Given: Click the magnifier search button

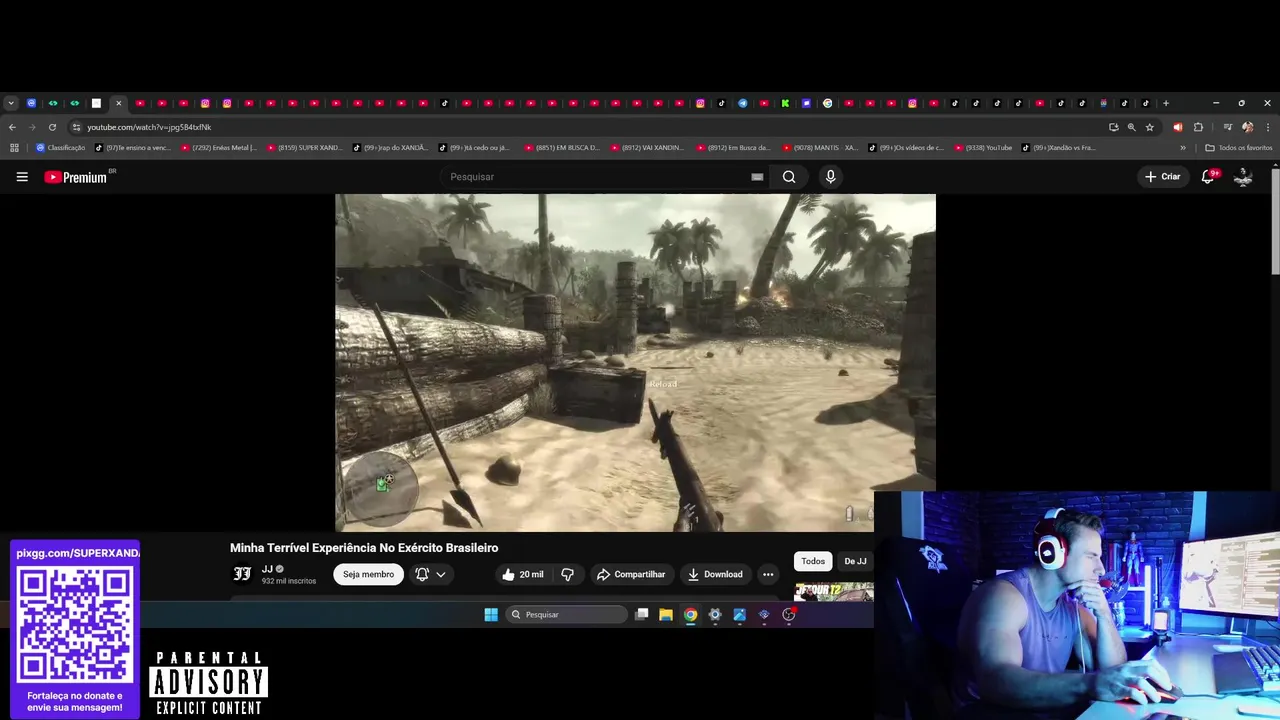Looking at the screenshot, I should coord(789,177).
